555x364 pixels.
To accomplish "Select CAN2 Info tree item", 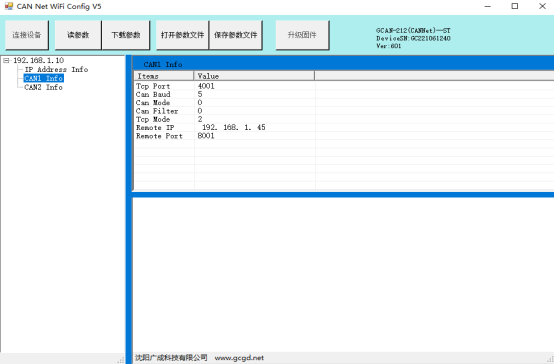I will click(44, 87).
